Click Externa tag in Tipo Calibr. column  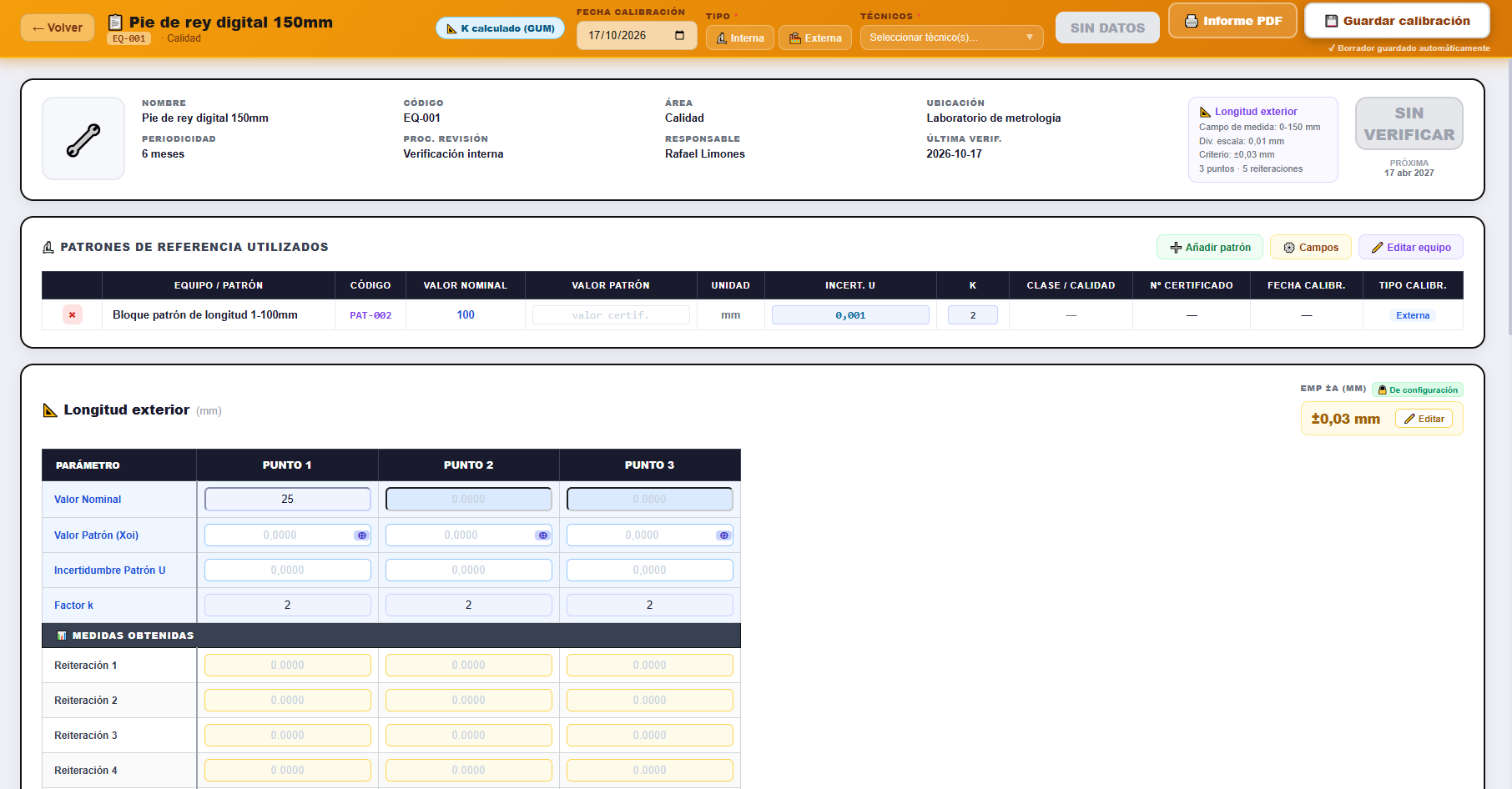[x=1413, y=315]
